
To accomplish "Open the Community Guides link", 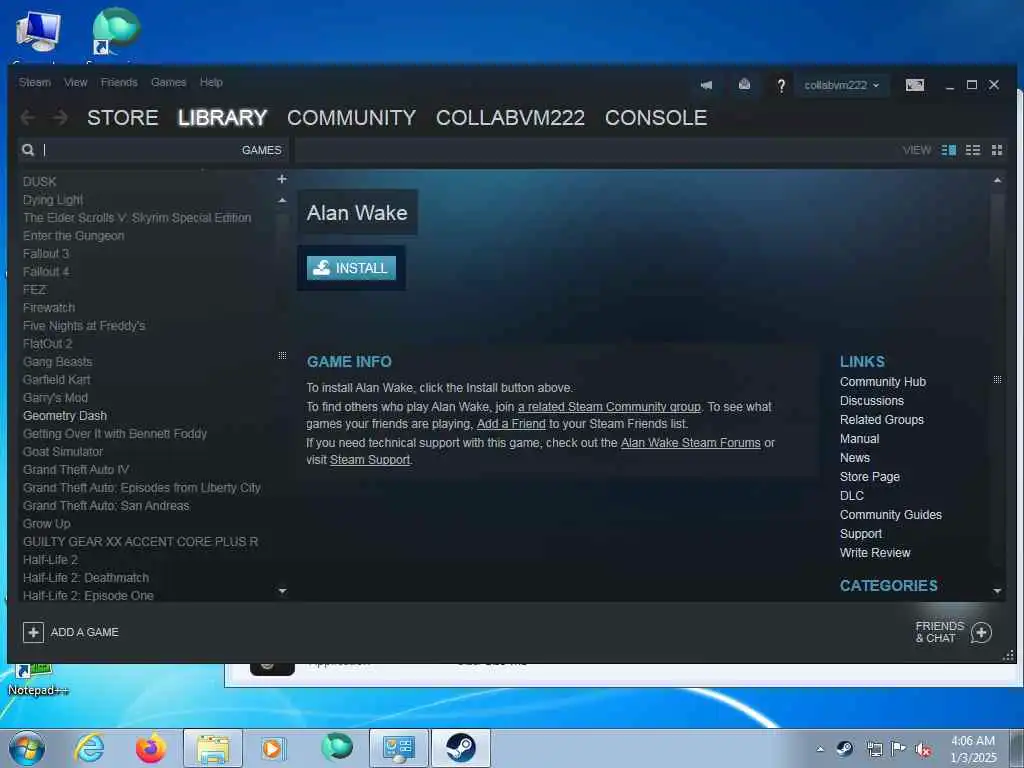I will [x=891, y=515].
